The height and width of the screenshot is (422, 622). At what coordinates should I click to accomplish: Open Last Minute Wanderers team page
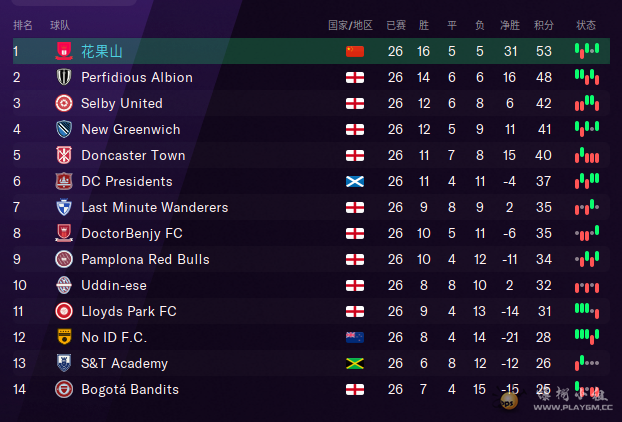(154, 207)
